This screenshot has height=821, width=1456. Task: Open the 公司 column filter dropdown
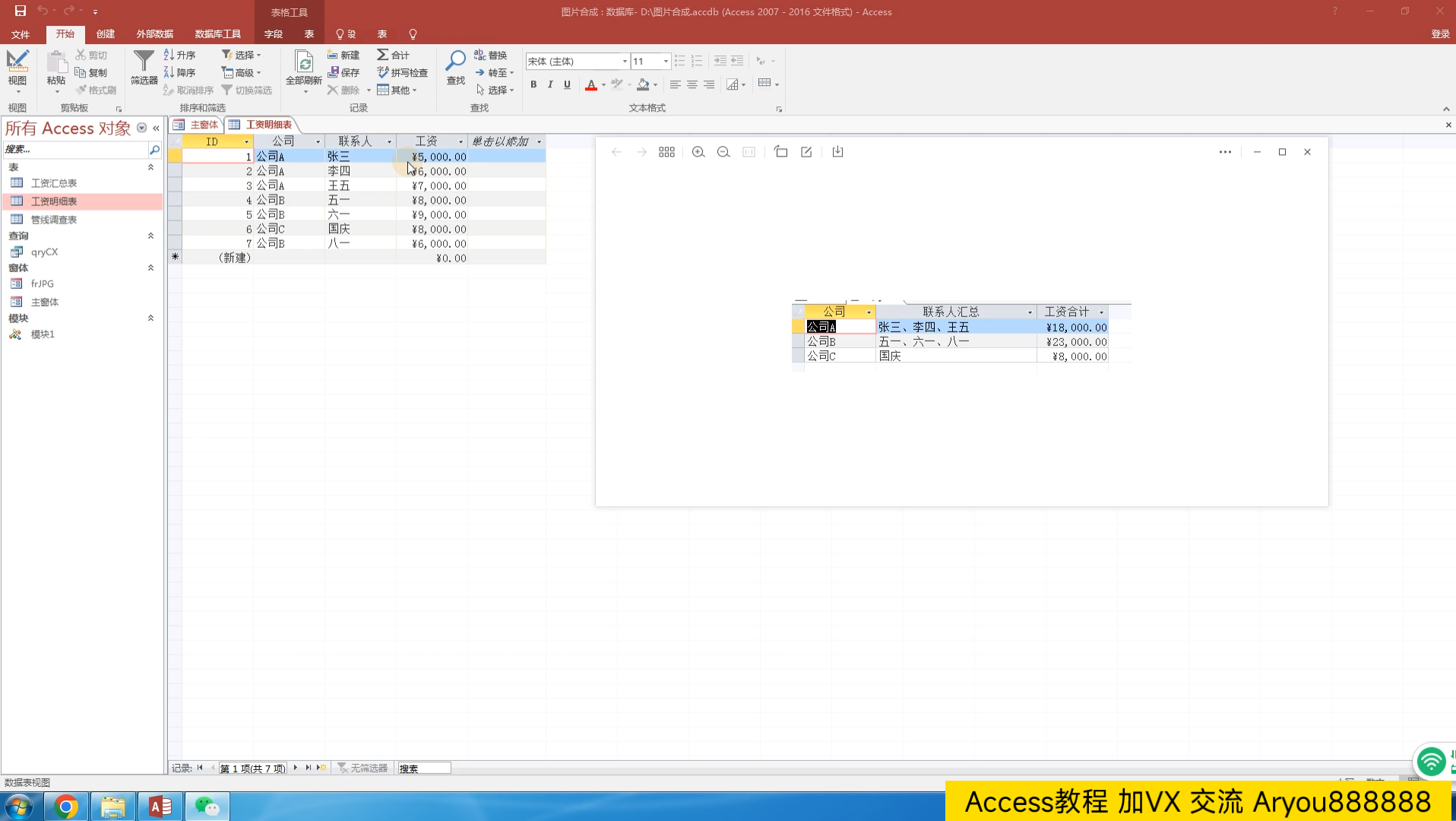click(x=318, y=141)
